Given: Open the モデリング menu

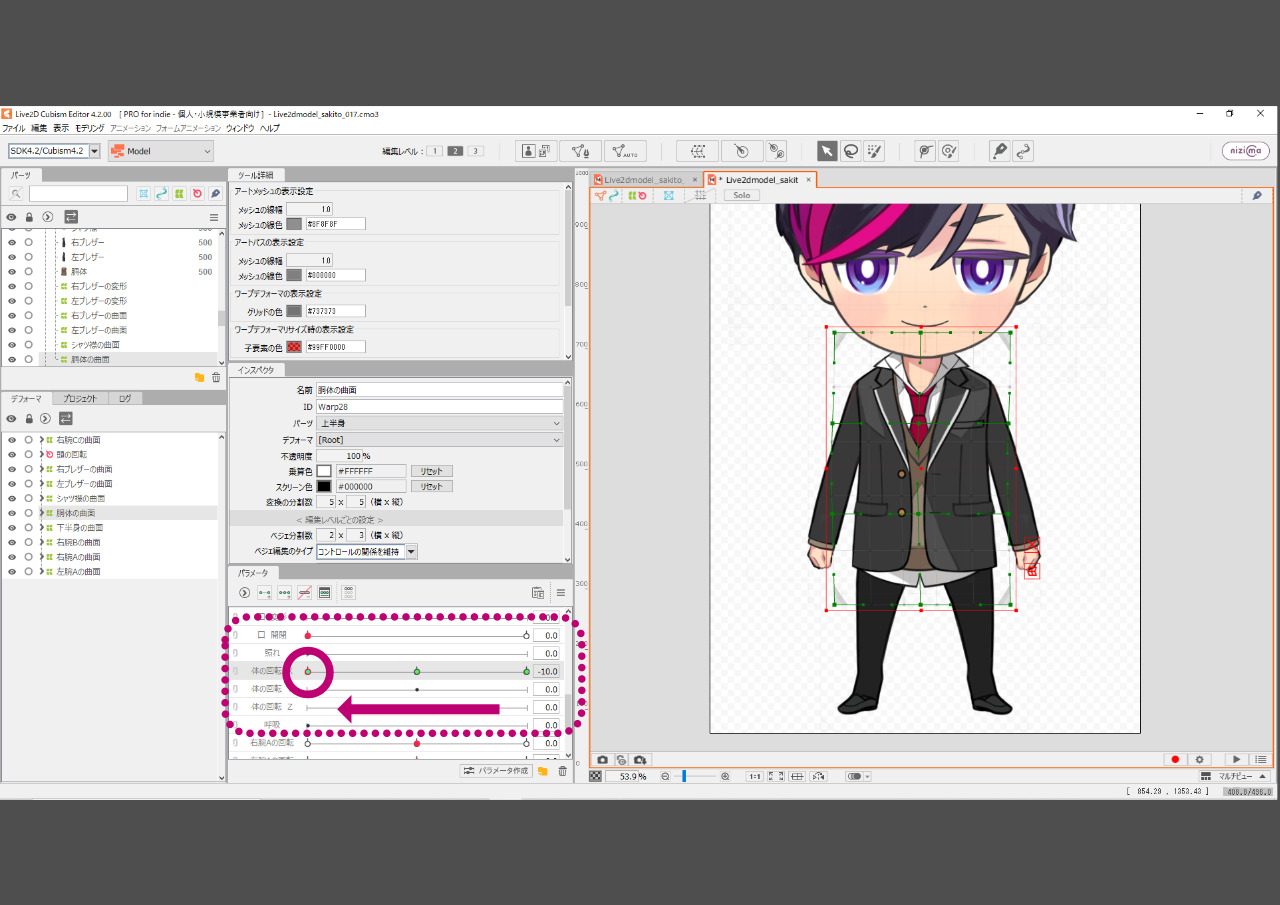Looking at the screenshot, I should [x=89, y=129].
